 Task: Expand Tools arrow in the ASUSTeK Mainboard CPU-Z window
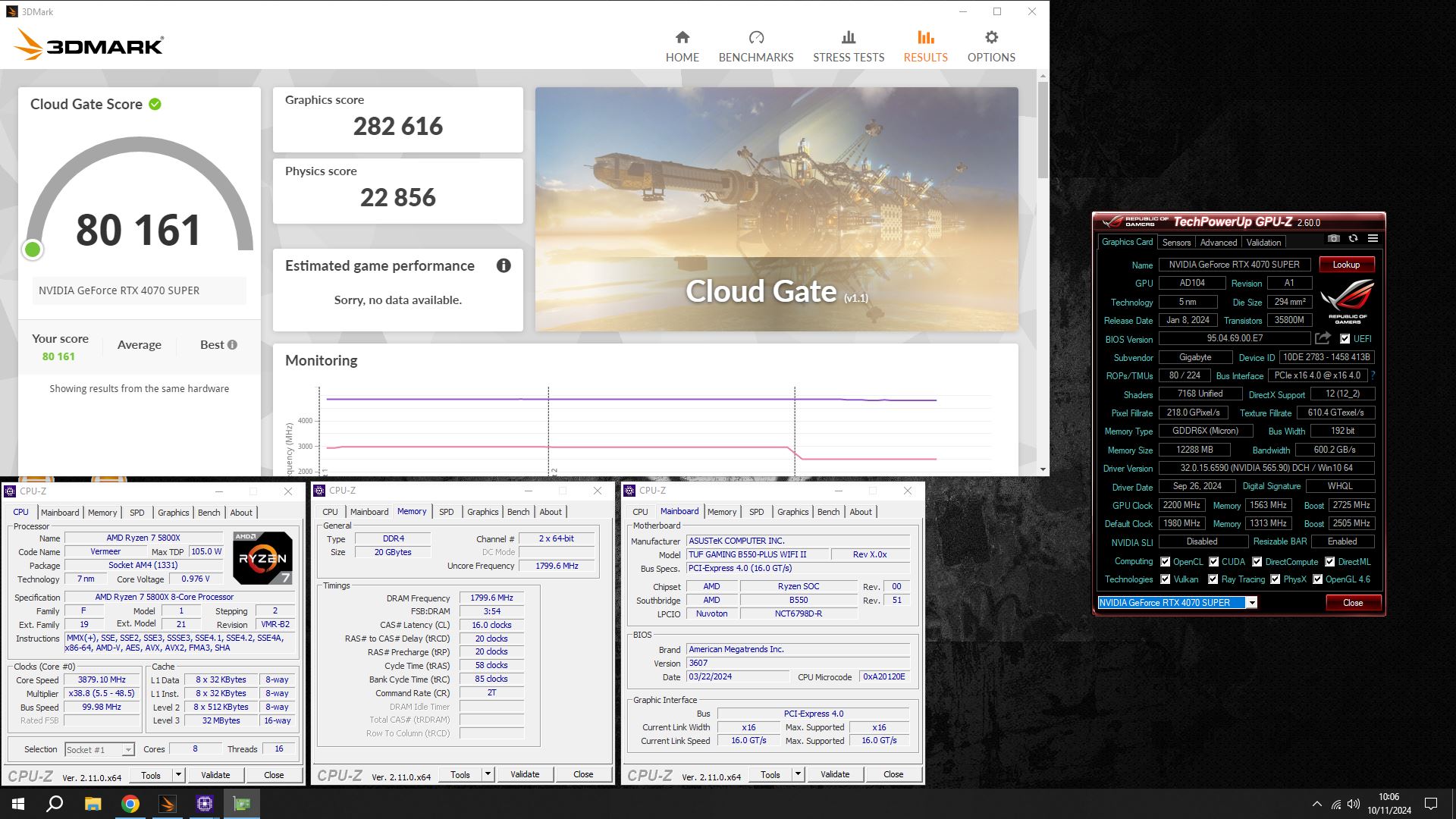click(x=798, y=774)
